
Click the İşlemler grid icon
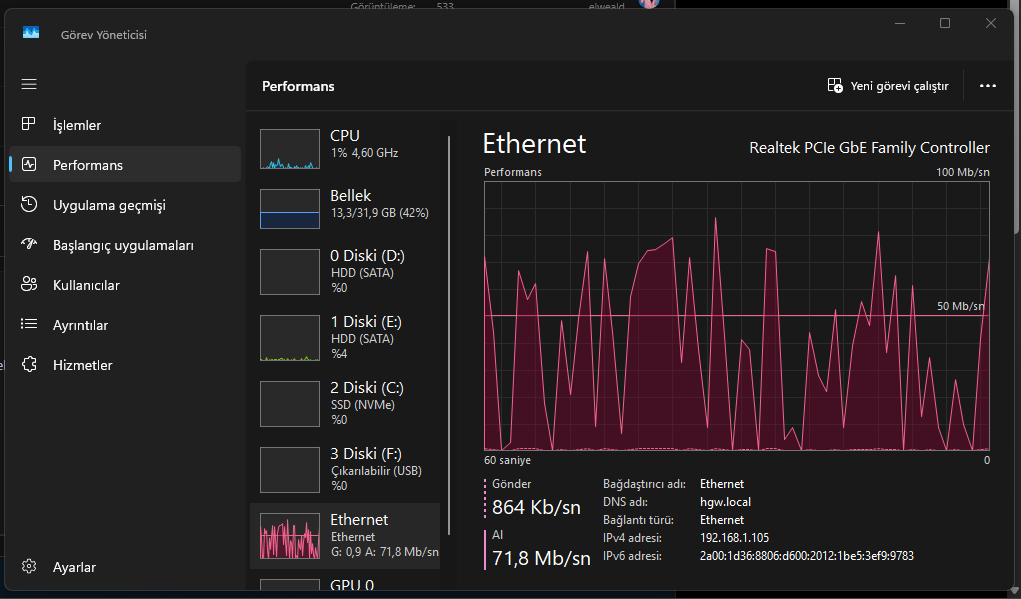pyautogui.click(x=29, y=124)
